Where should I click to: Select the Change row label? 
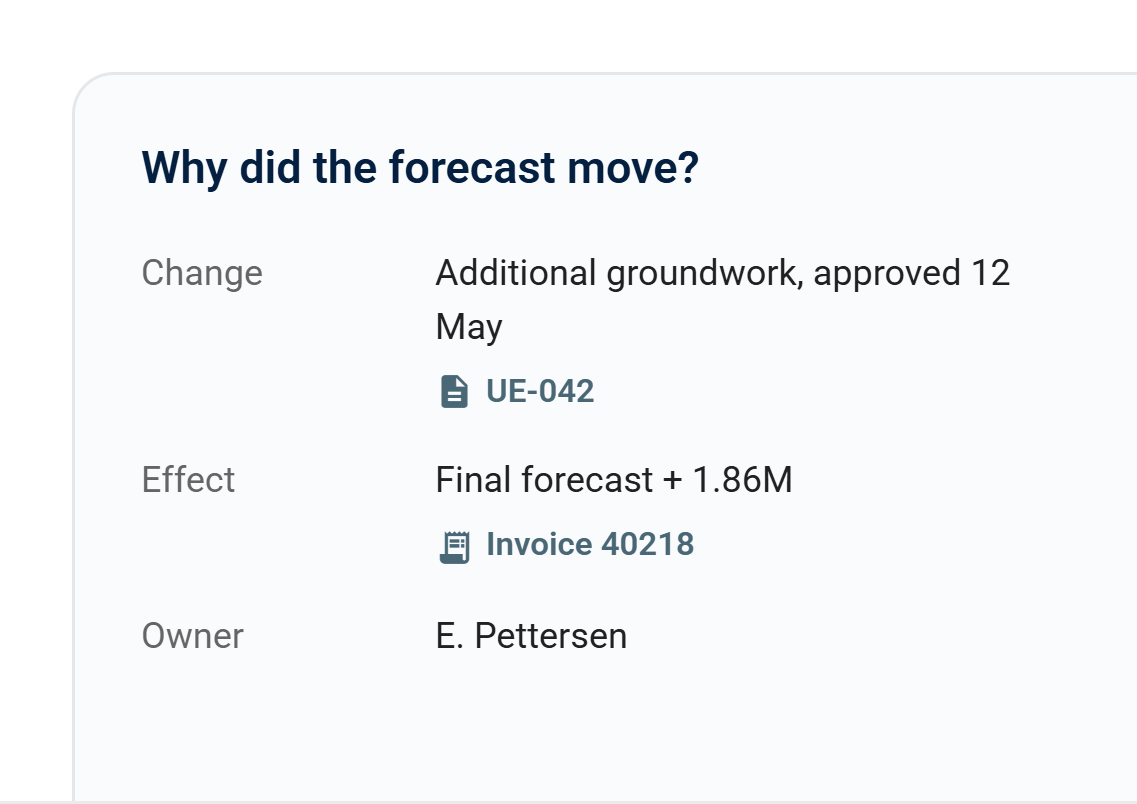point(202,274)
